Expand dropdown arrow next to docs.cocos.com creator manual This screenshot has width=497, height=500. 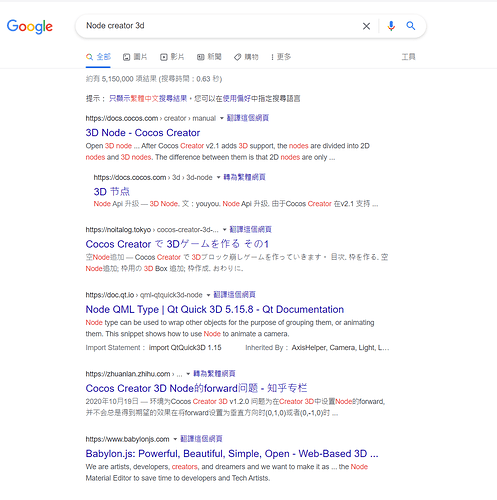point(221,118)
